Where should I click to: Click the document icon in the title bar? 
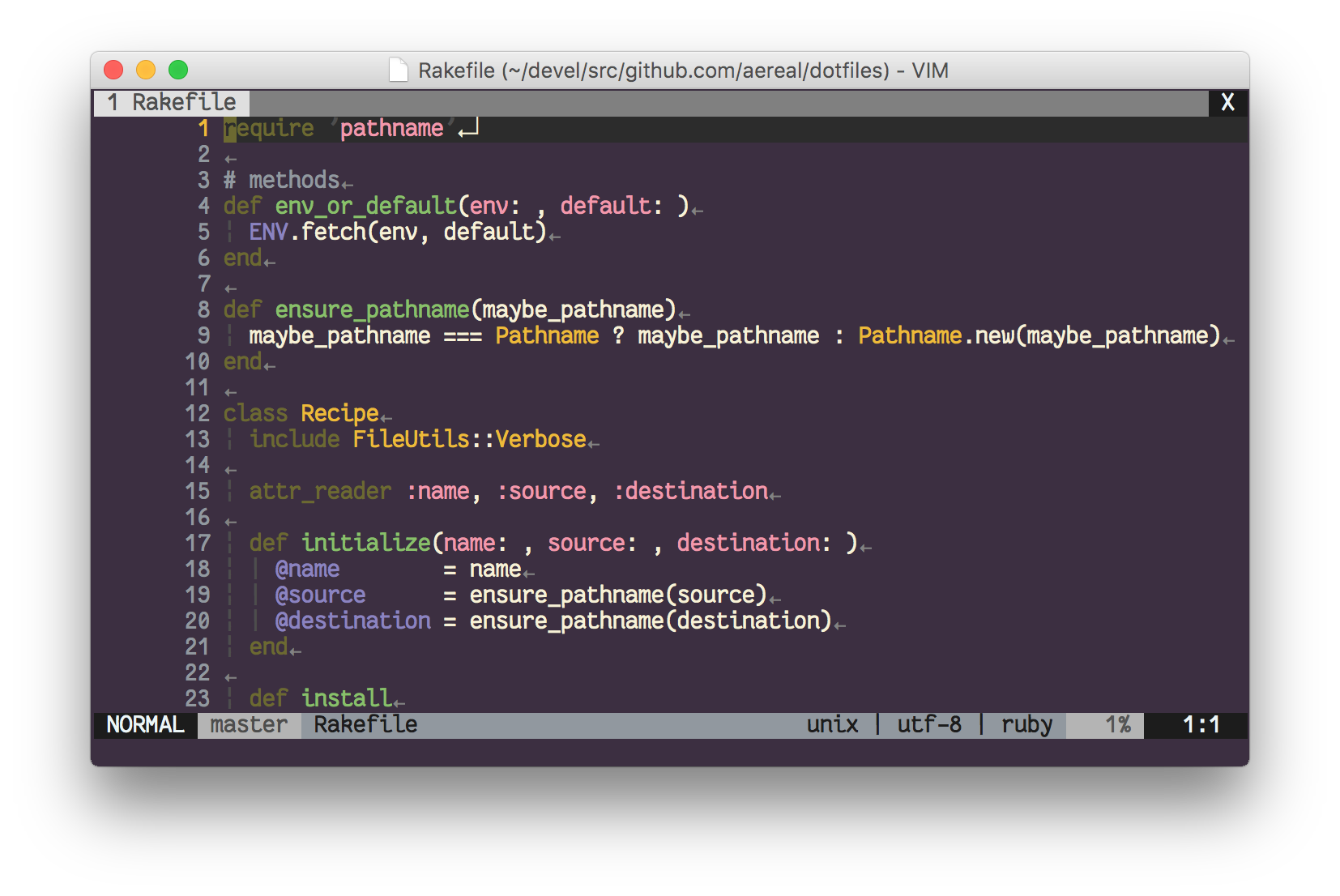tap(398, 70)
